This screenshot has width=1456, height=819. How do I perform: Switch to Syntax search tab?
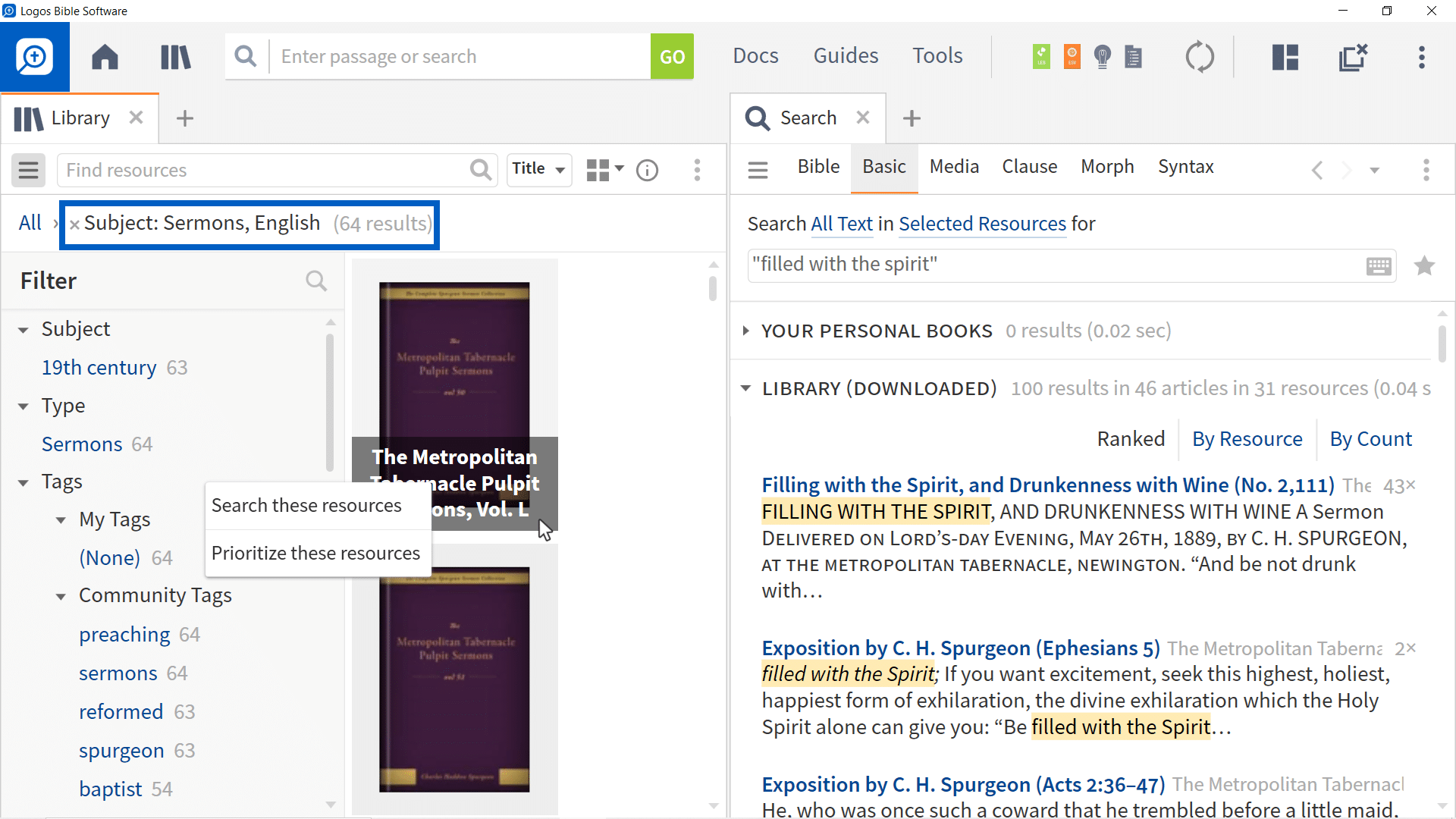[1185, 167]
